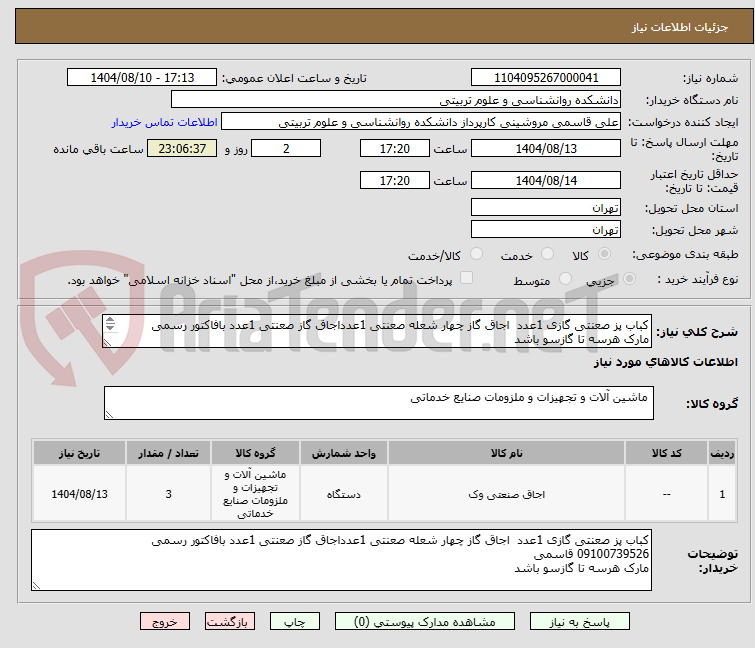The width and height of the screenshot is (755, 648).
Task: Toggle the اسناد خزانه اسلامی payment checkbox
Action: pyautogui.click(x=466, y=280)
